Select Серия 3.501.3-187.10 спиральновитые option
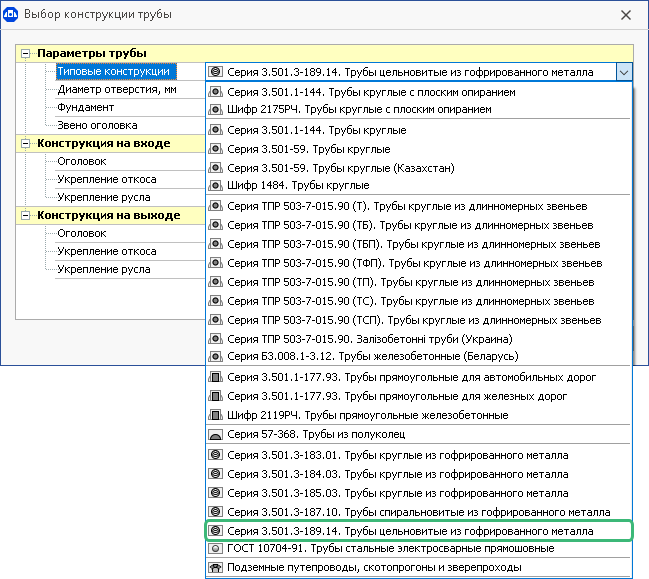The height and width of the screenshot is (579, 649). tap(419, 512)
